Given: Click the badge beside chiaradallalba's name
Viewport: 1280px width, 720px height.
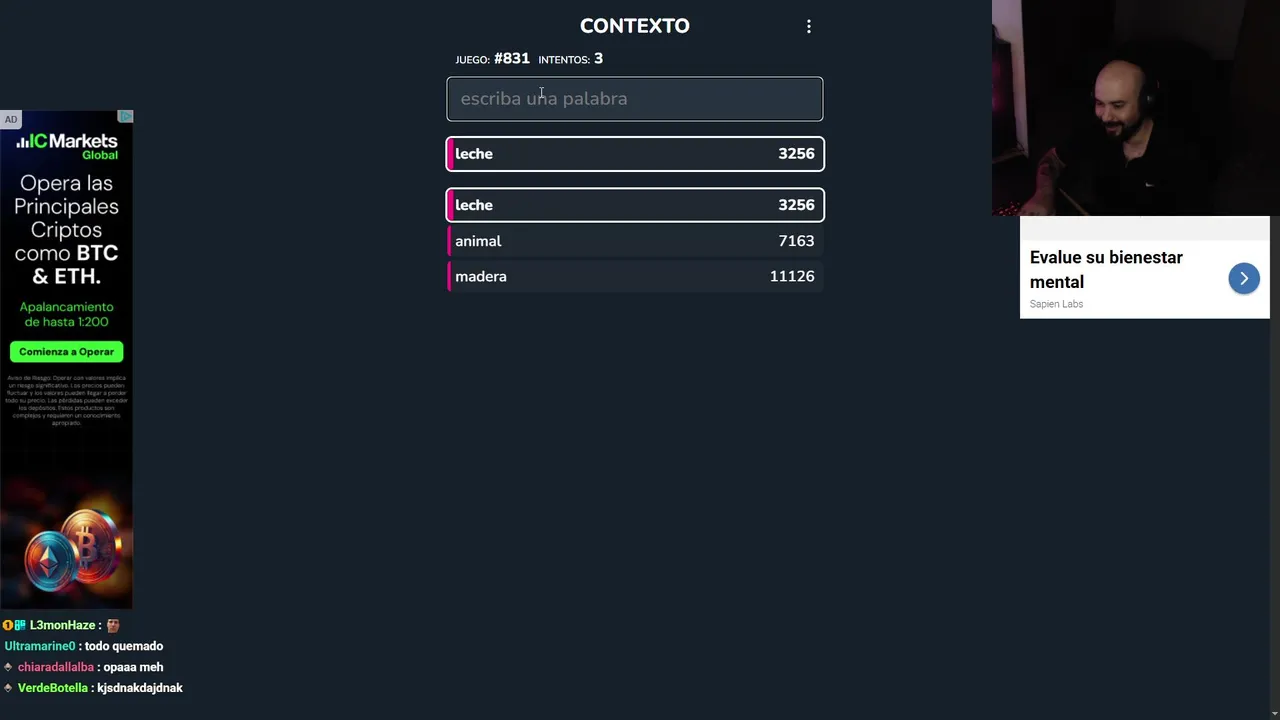Looking at the screenshot, I should click(8, 667).
